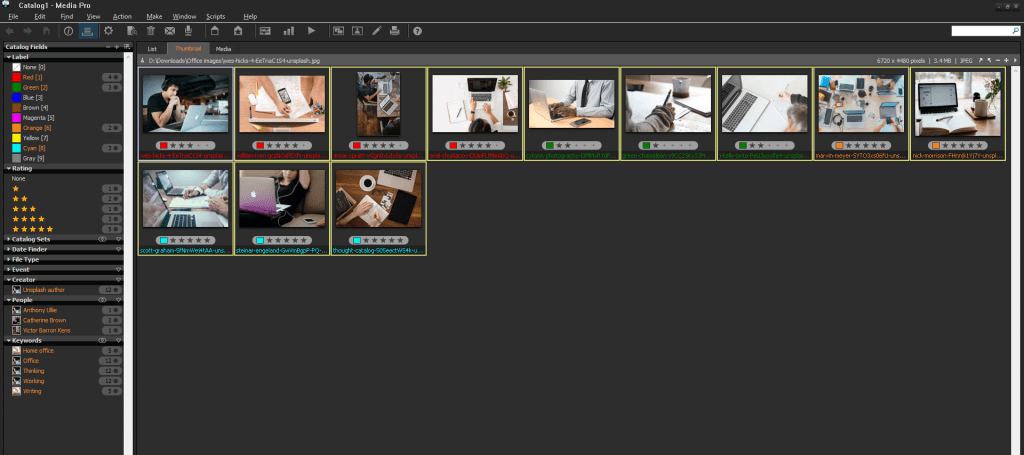Click the pencil edit icon in toolbar
This screenshot has height=455, width=1024.
[x=376, y=31]
